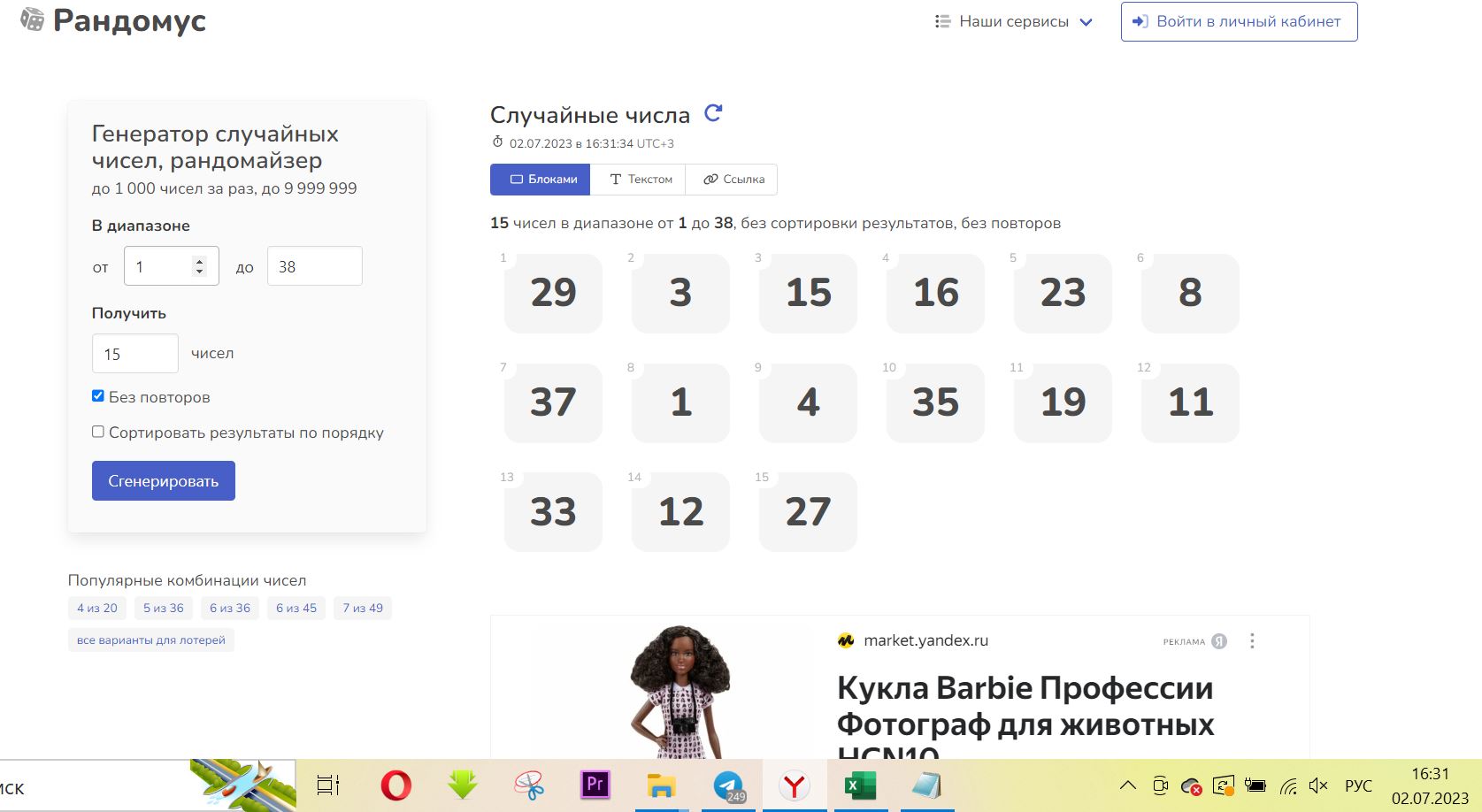Open Opera browser from the taskbar

tap(395, 785)
